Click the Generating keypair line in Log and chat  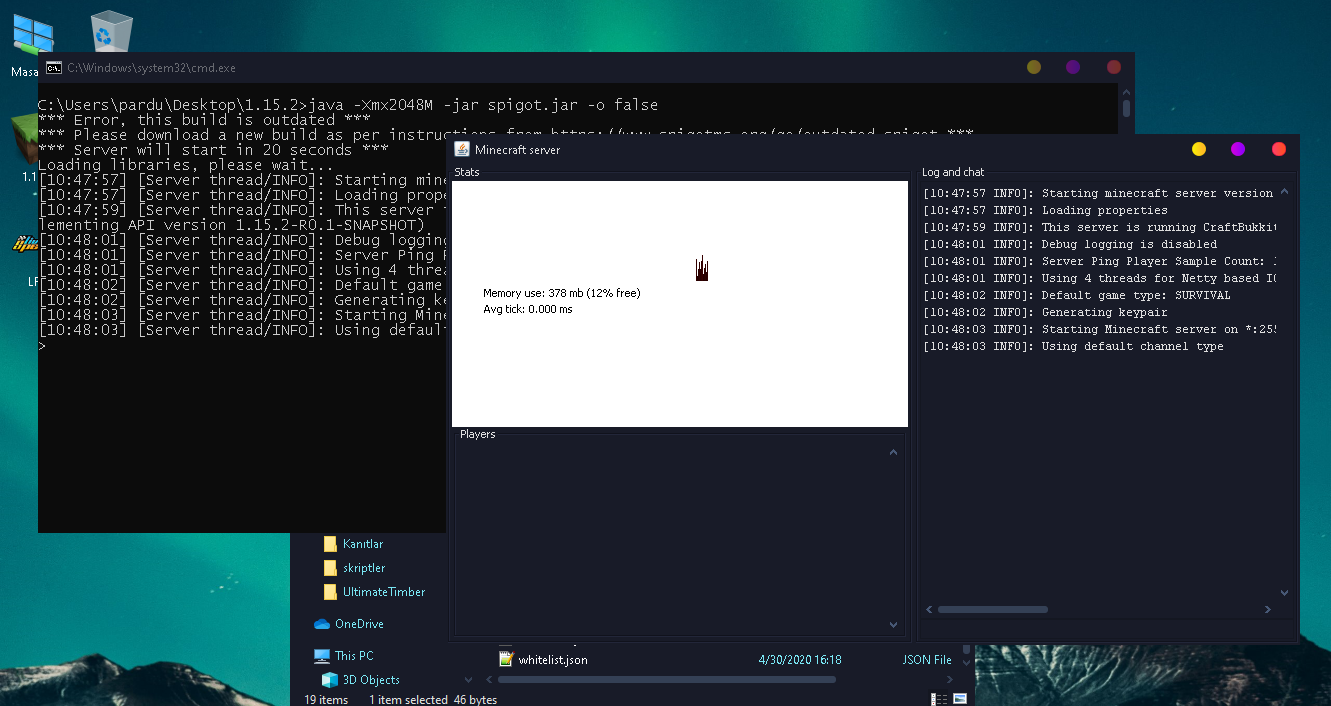tap(1045, 312)
